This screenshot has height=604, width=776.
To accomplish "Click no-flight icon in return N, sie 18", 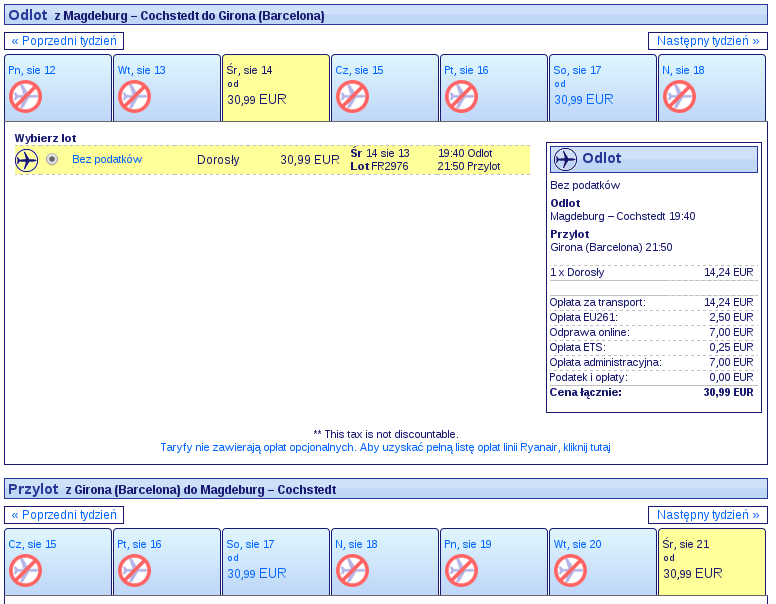I will (352, 570).
